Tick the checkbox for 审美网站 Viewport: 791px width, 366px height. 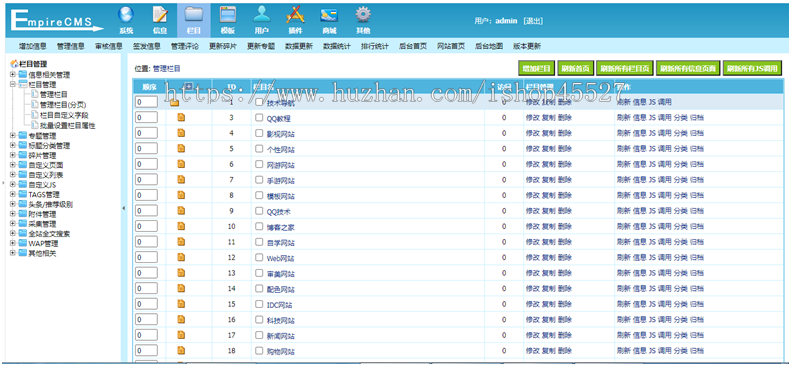[259, 273]
